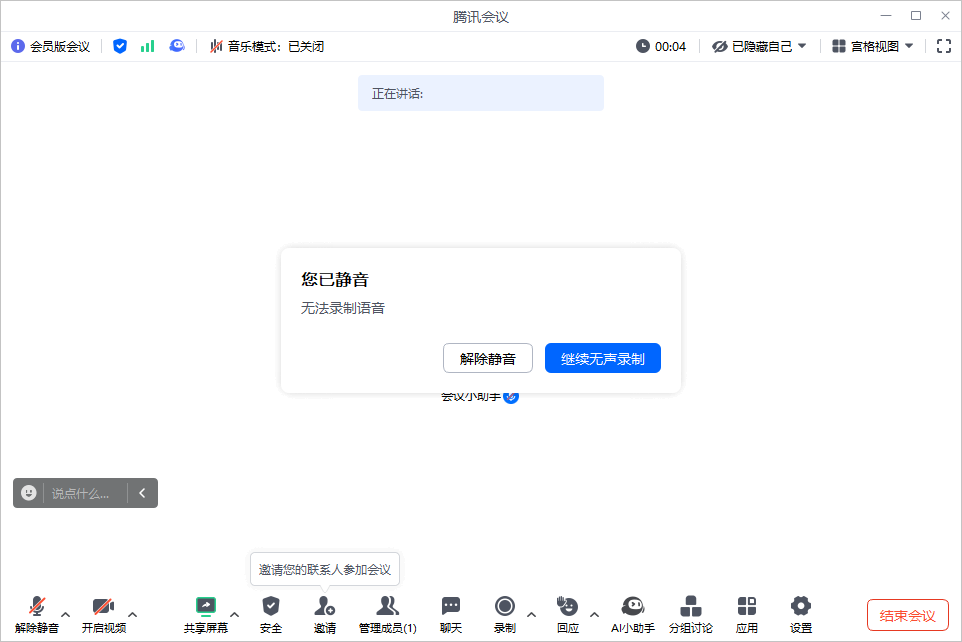The image size is (962, 642).
Task: Open the 安全 security panel
Action: point(270,614)
